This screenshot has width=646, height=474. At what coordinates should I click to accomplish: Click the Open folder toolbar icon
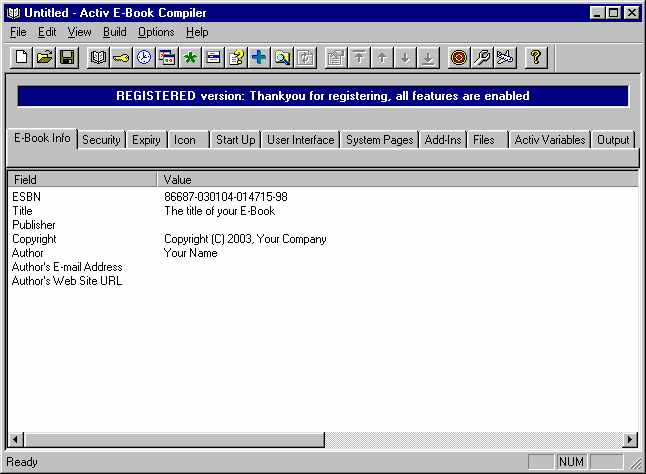click(44, 57)
